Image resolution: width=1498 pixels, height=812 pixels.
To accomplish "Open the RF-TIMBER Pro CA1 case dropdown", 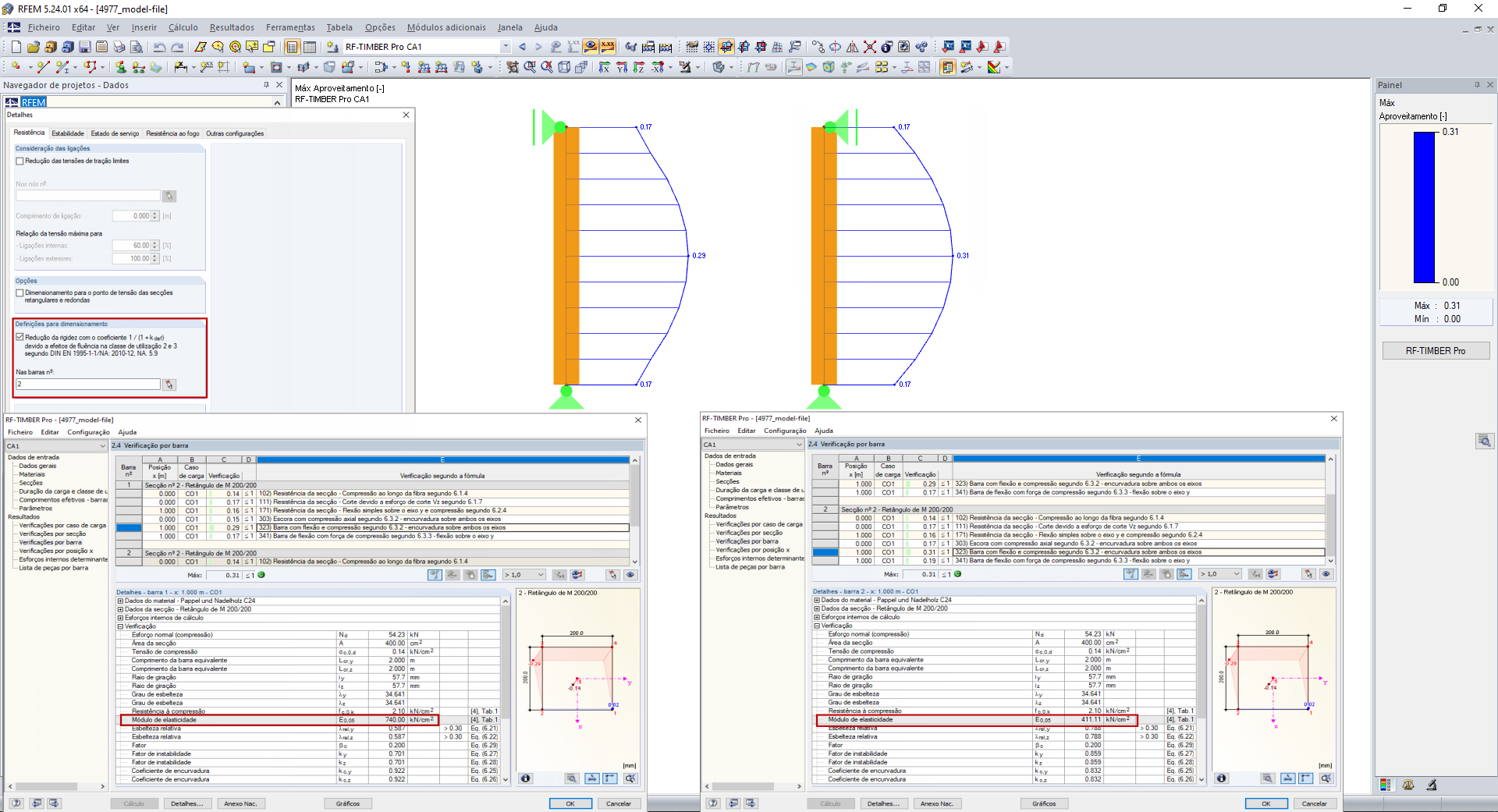I will 506,47.
